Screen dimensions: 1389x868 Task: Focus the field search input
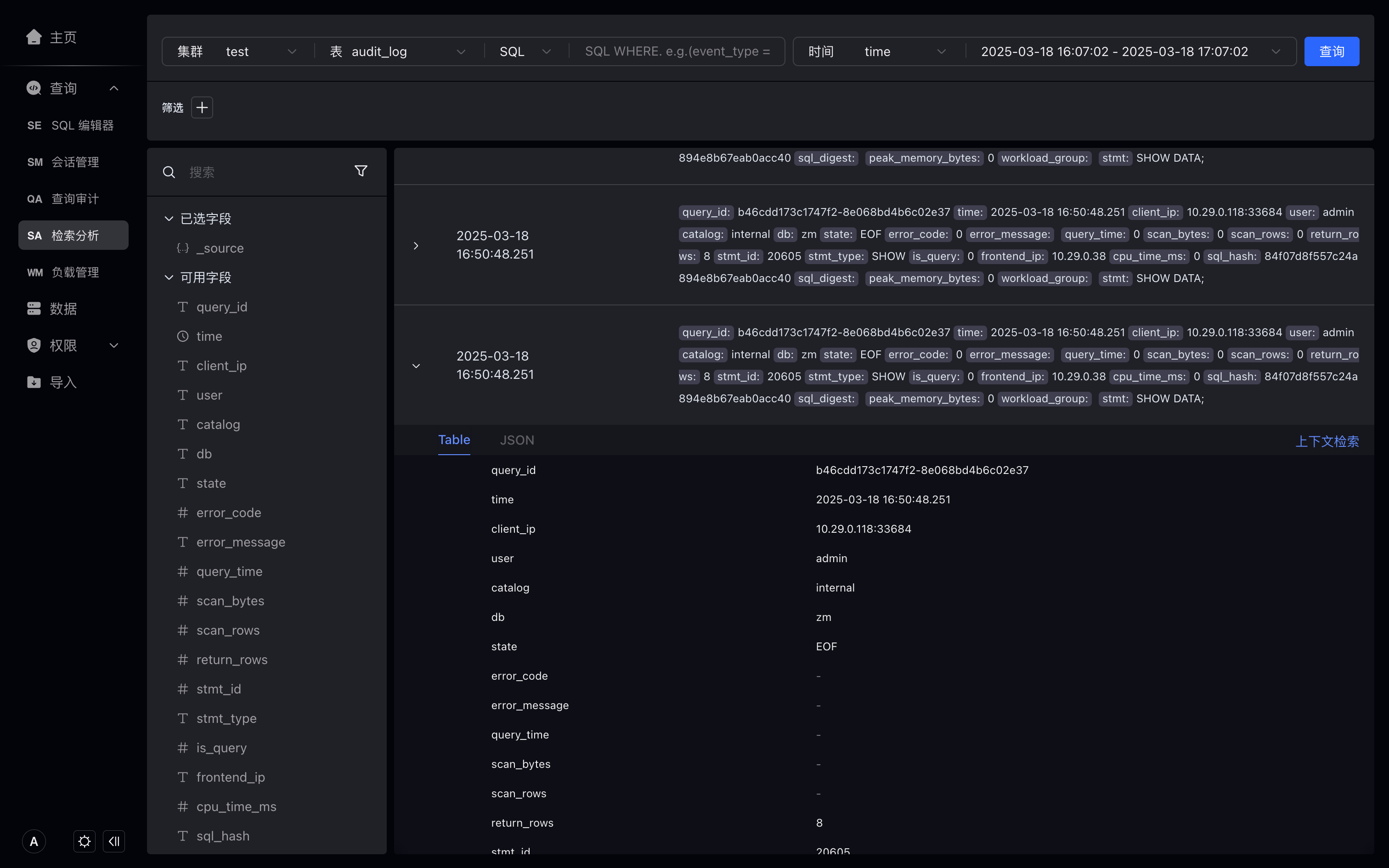coord(264,172)
